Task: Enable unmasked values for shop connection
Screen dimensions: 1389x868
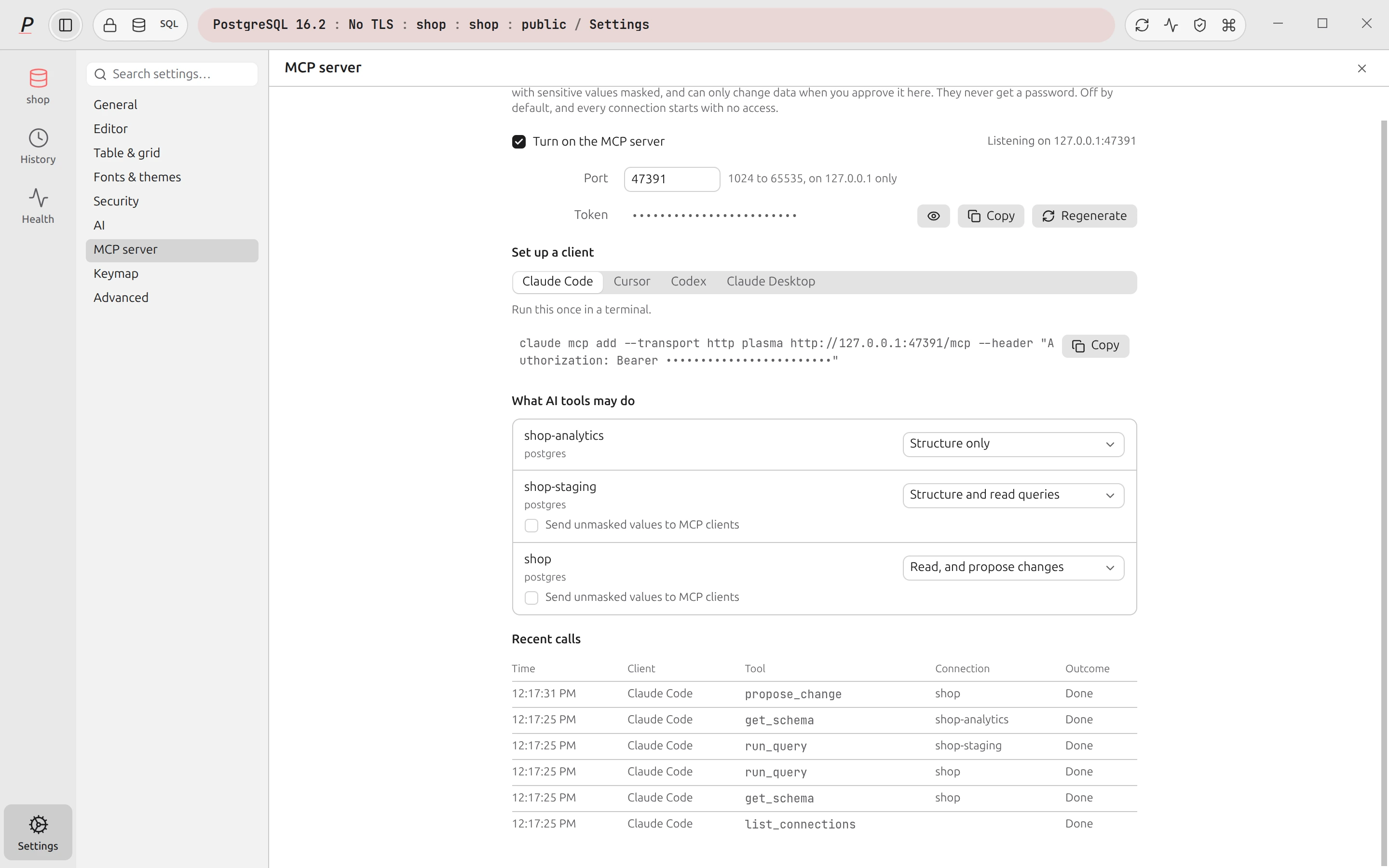Action: tap(531, 597)
